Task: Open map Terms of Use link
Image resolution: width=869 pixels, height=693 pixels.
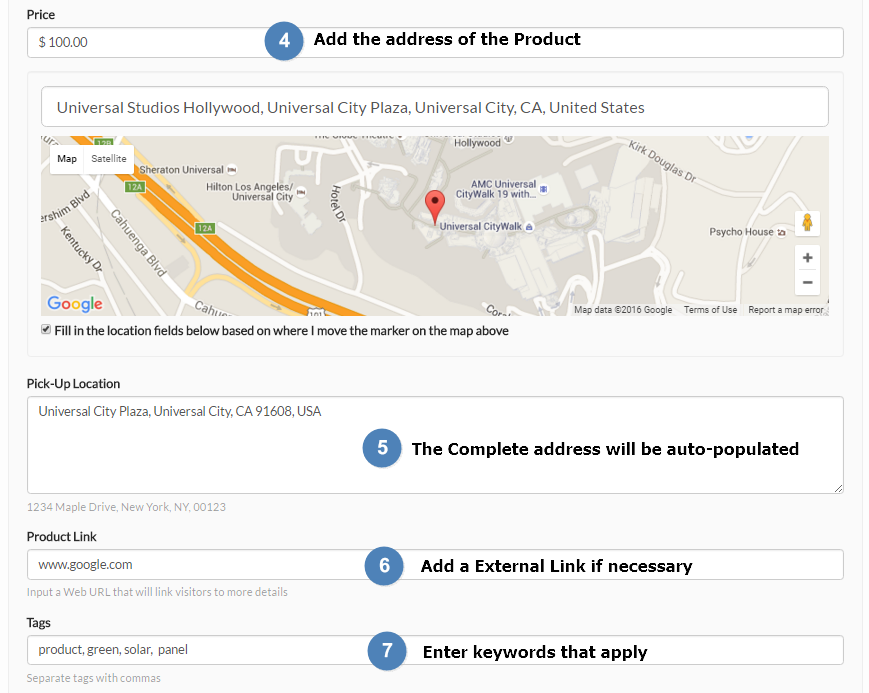Action: 710,310
